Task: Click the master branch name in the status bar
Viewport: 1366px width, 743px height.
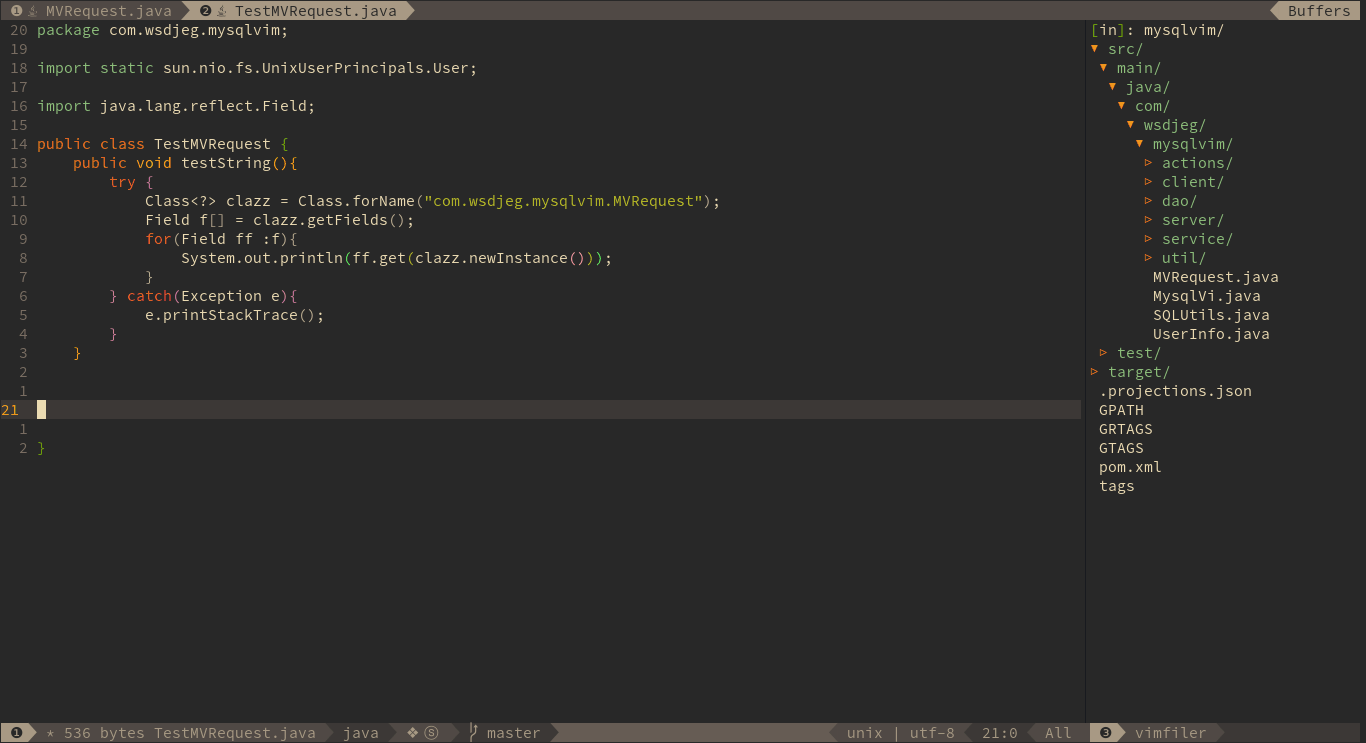Action: point(514,733)
